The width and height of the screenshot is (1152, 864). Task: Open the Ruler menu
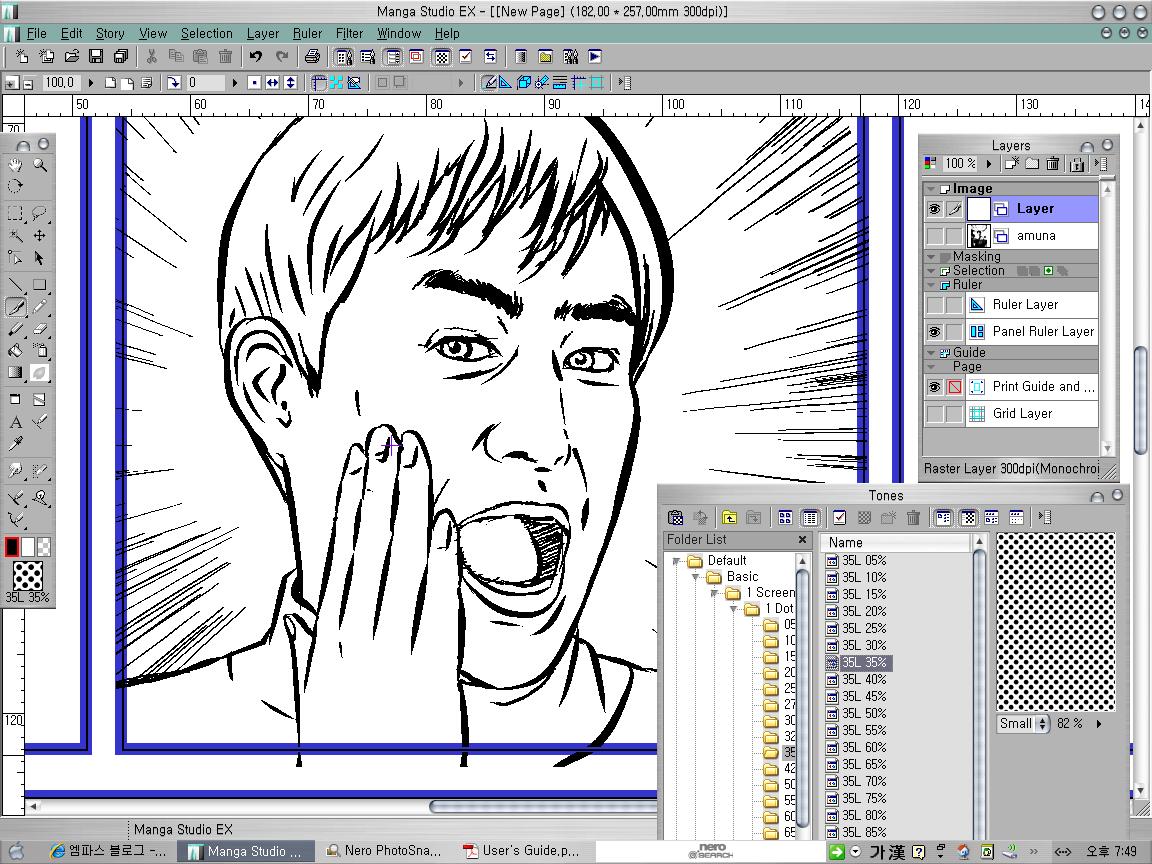tap(307, 33)
